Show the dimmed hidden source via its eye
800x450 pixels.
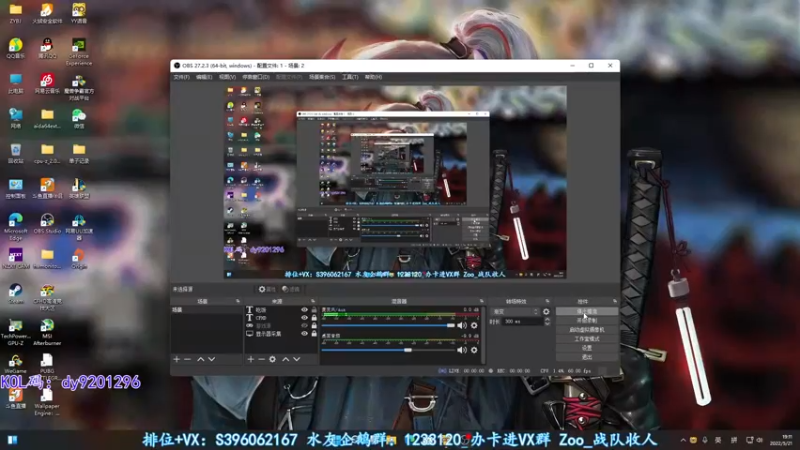[x=304, y=326]
